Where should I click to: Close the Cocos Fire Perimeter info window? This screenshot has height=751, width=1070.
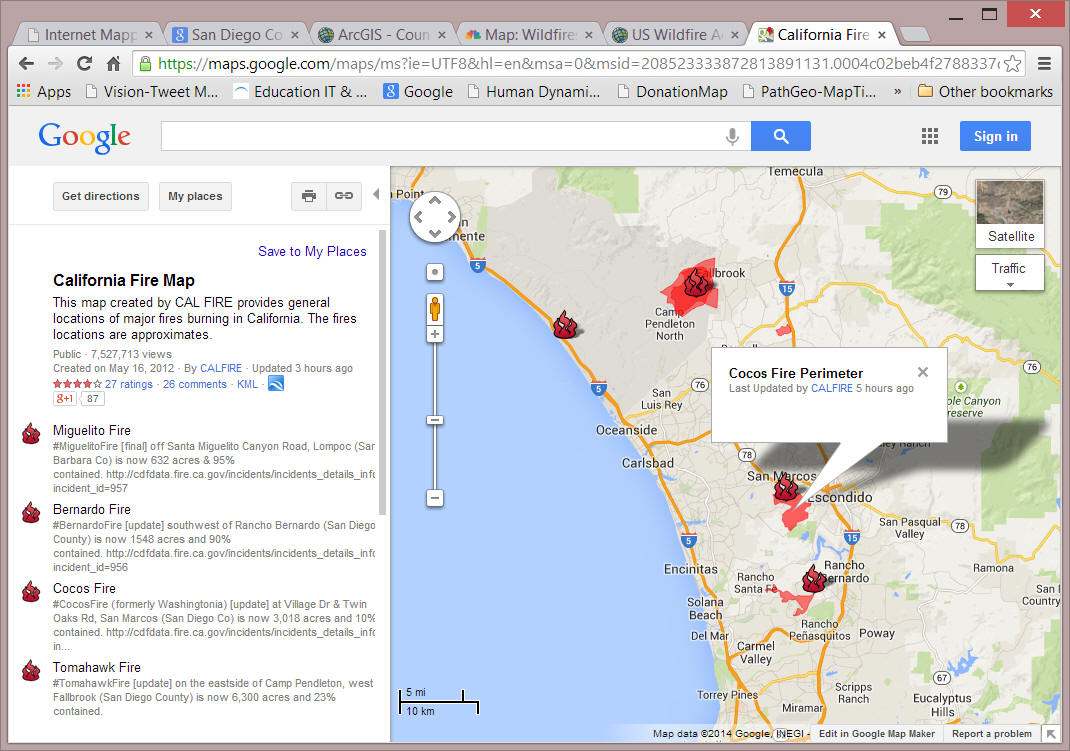tap(923, 372)
